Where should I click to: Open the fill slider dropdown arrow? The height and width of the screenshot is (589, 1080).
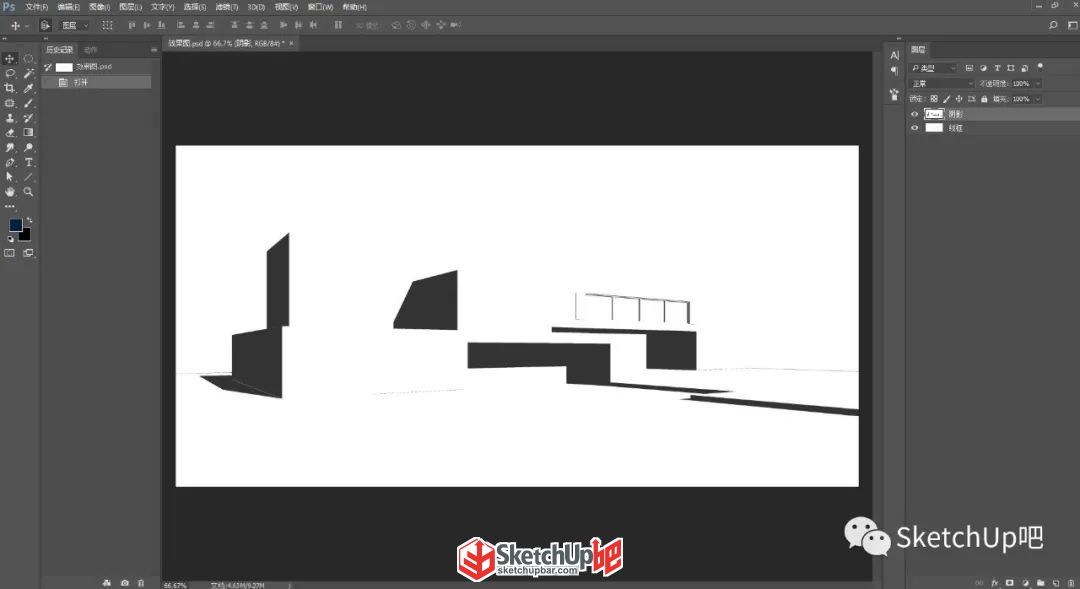click(1038, 99)
